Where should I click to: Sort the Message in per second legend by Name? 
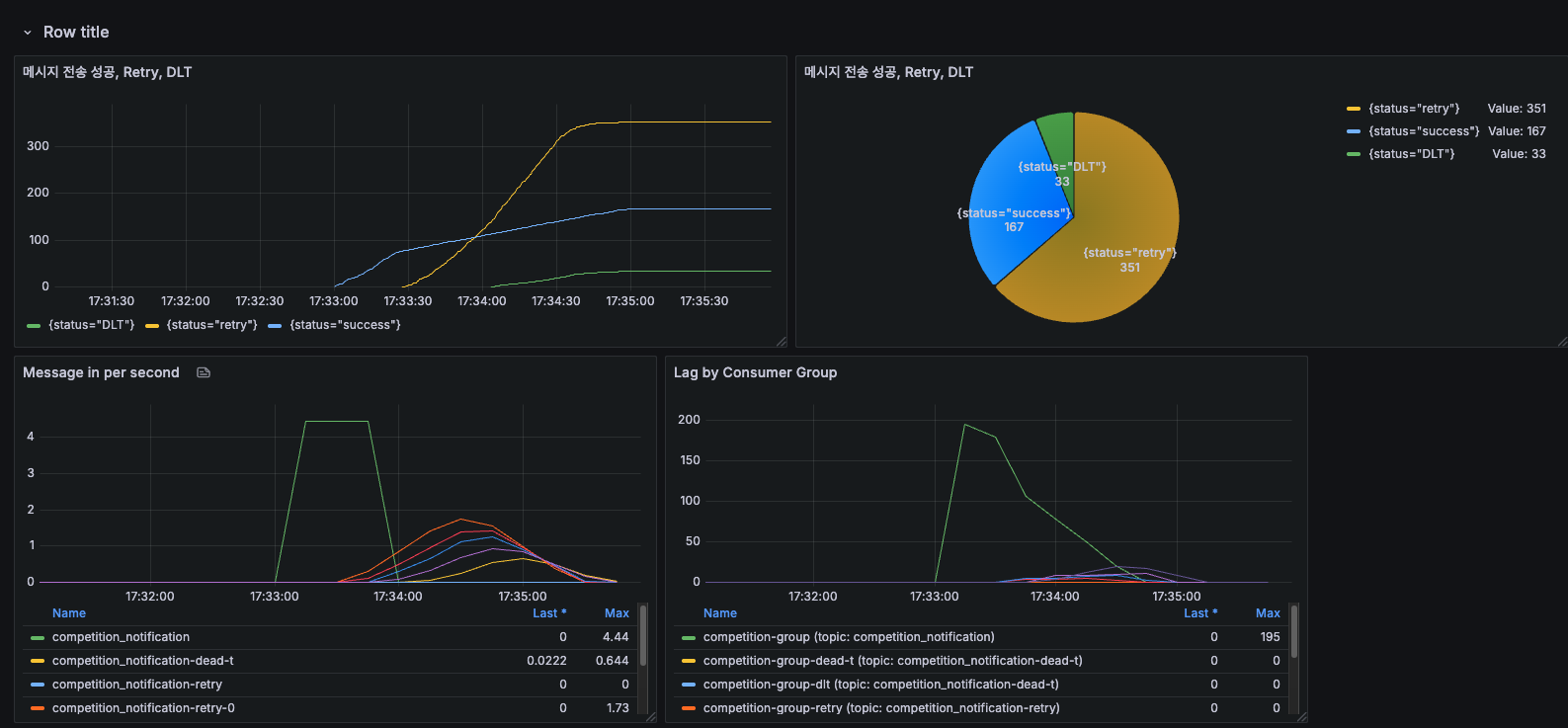coord(69,613)
